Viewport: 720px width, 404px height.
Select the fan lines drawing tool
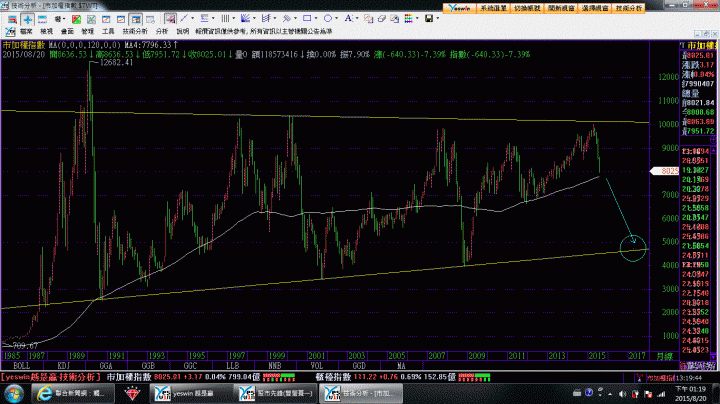pyautogui.click(x=245, y=19)
